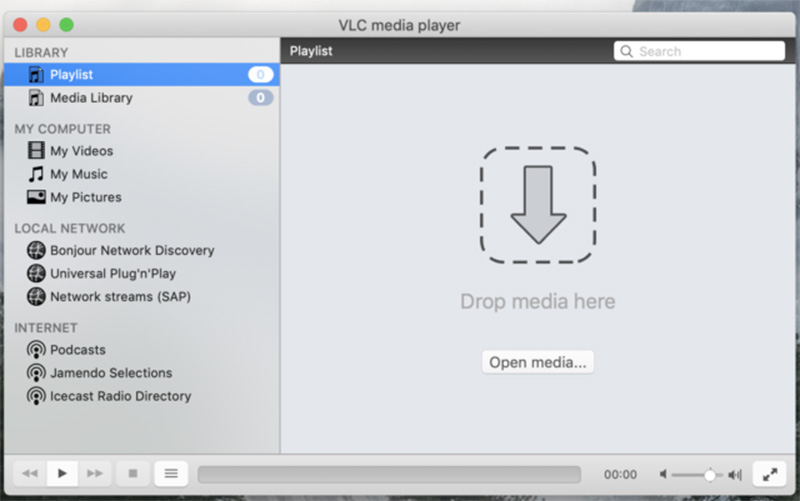This screenshot has height=501, width=800.
Task: Zoom window with the green button
Action: click(x=66, y=24)
